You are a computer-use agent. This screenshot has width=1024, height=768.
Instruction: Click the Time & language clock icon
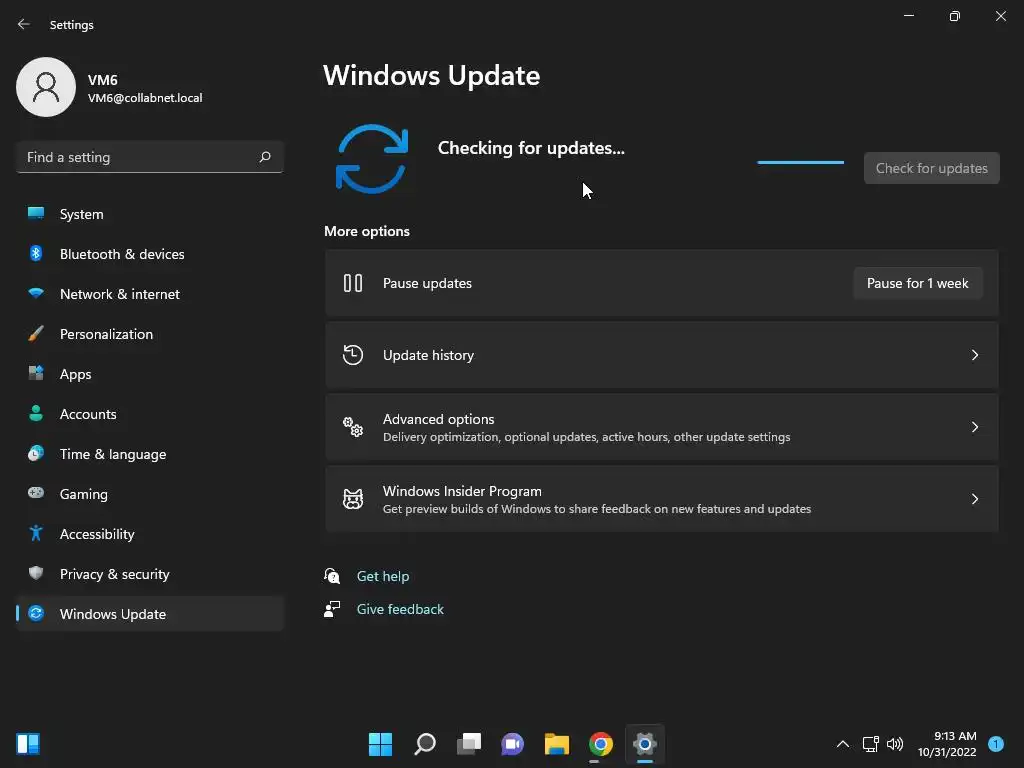tap(36, 453)
